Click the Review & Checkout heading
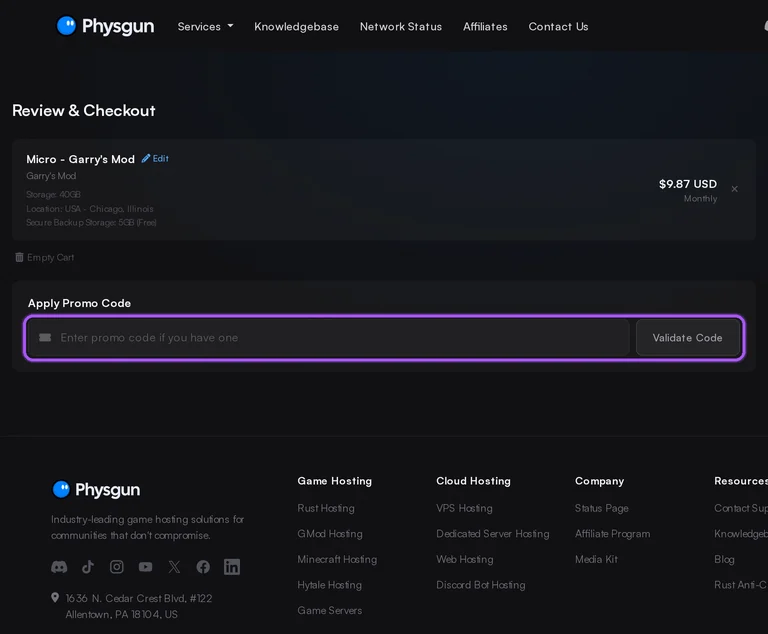768x634 pixels. [84, 110]
